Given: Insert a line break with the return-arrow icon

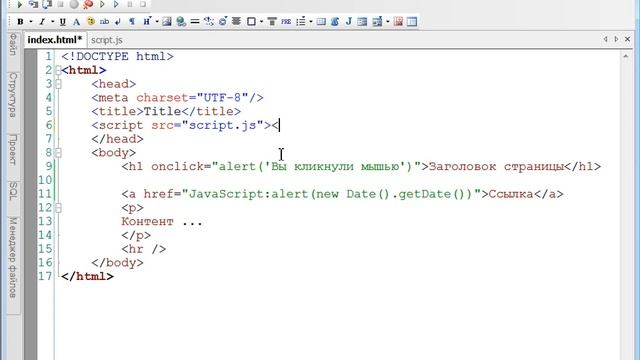Looking at the screenshot, I should [118, 22].
